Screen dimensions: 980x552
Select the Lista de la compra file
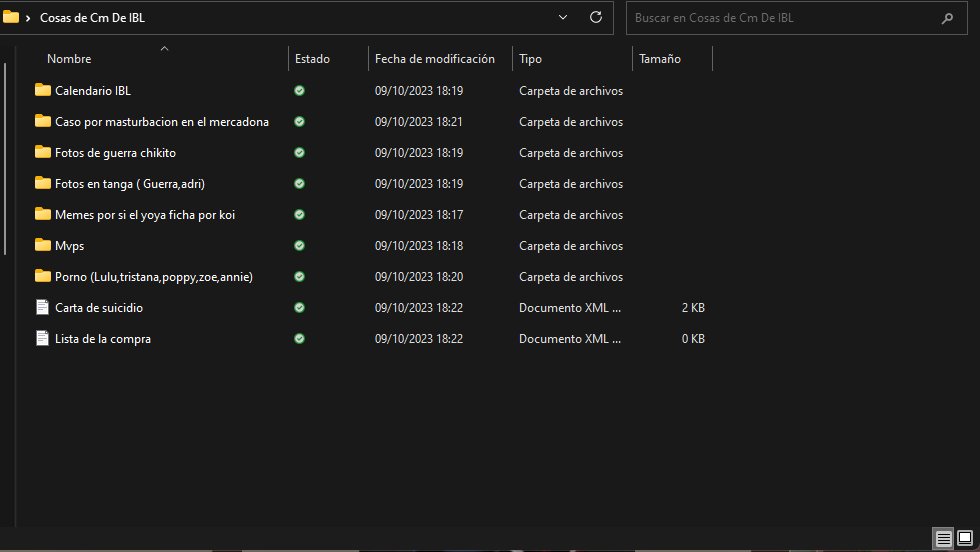point(102,339)
